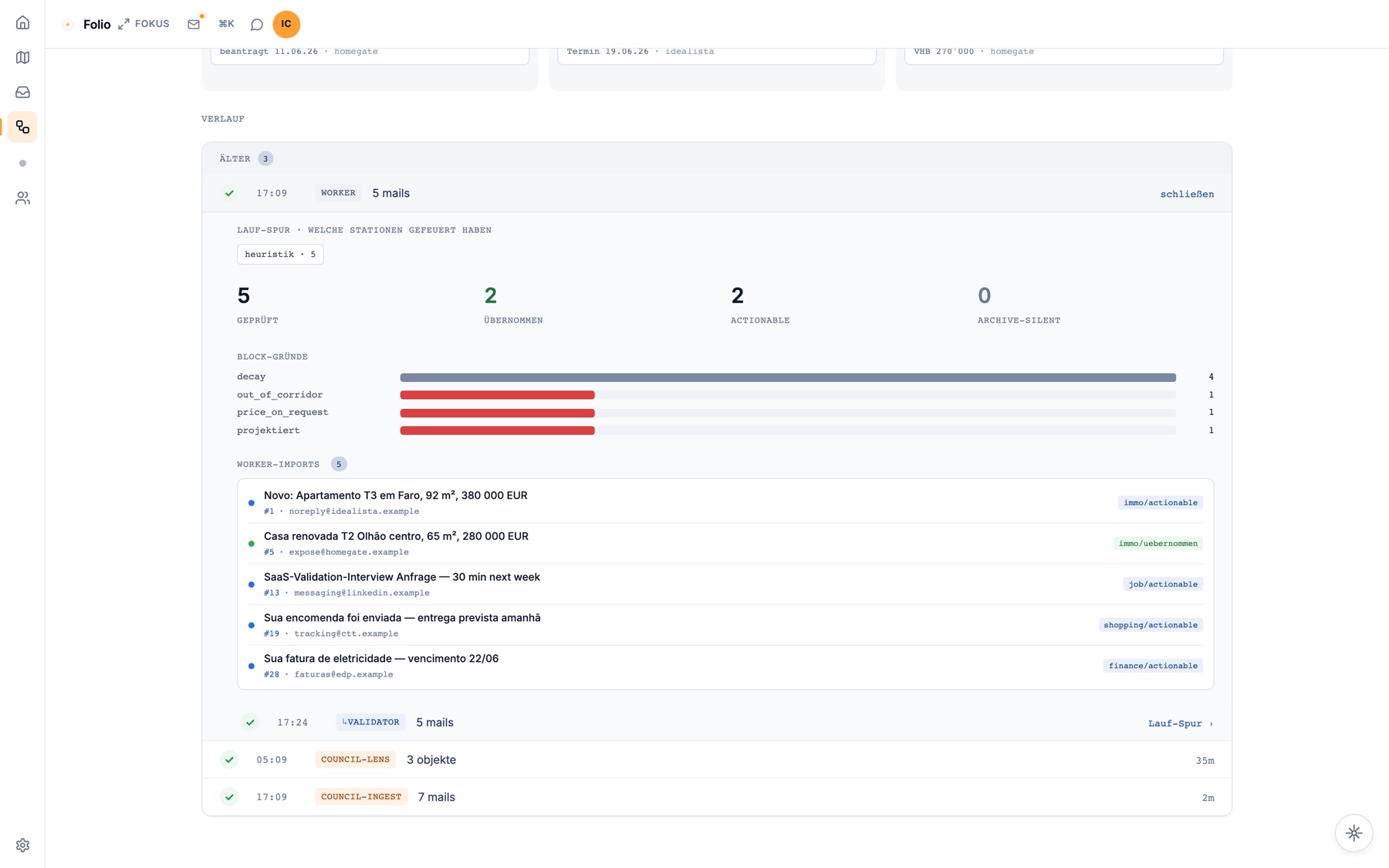The image size is (1389, 868).
Task: Click the WORKER-IMPORTS count badge 5
Action: [x=339, y=464]
